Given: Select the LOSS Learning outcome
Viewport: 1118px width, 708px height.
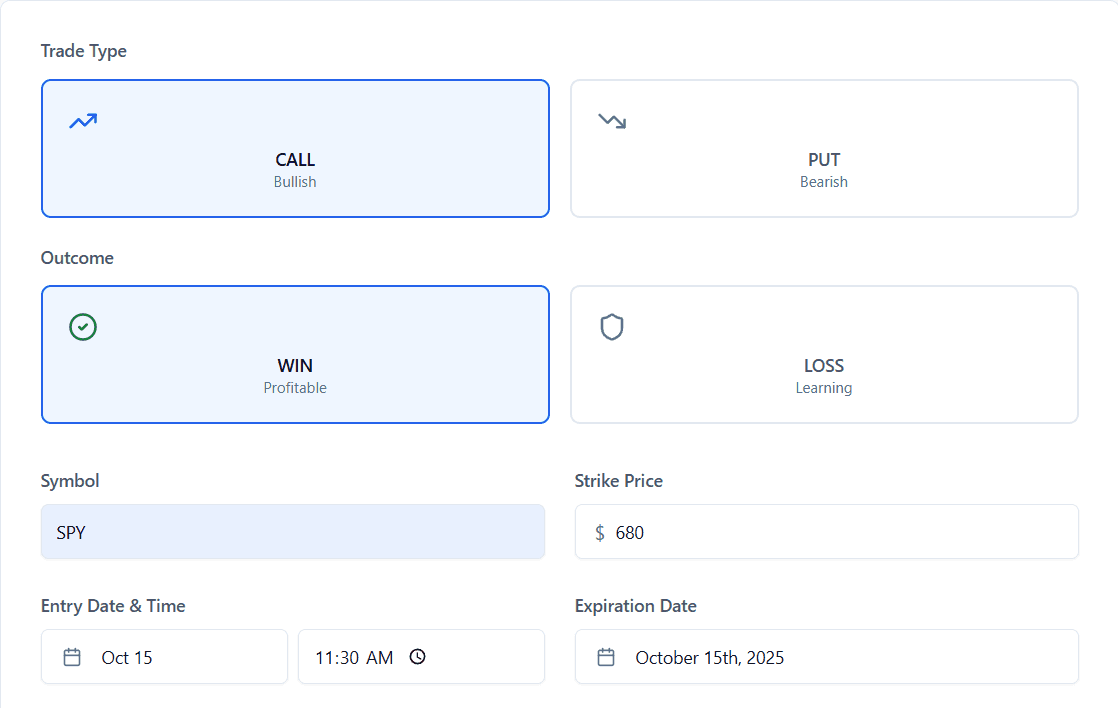Looking at the screenshot, I should [823, 354].
